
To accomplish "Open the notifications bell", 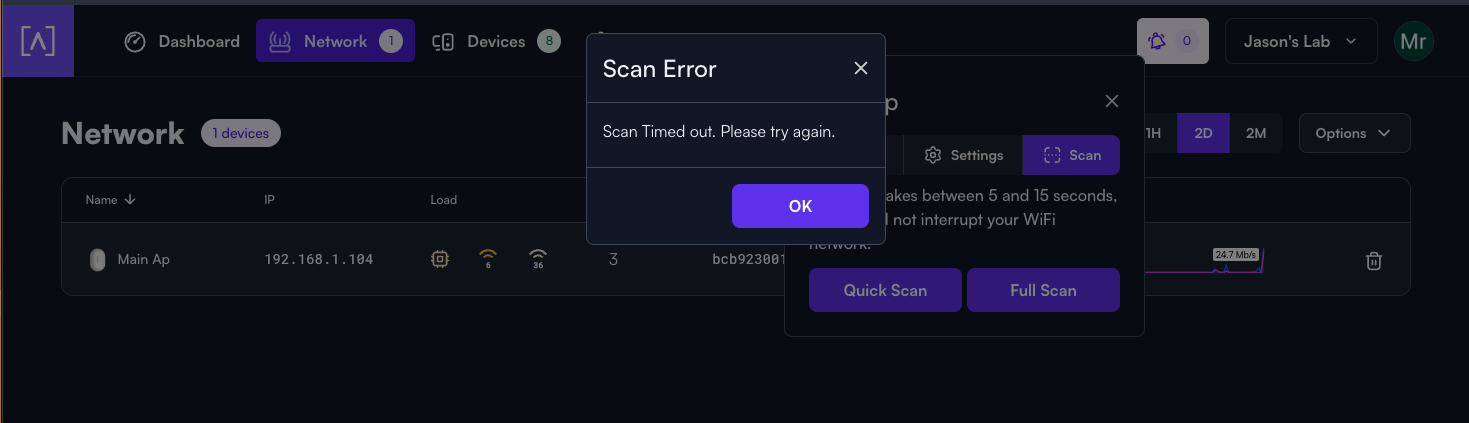I will coord(1173,42).
